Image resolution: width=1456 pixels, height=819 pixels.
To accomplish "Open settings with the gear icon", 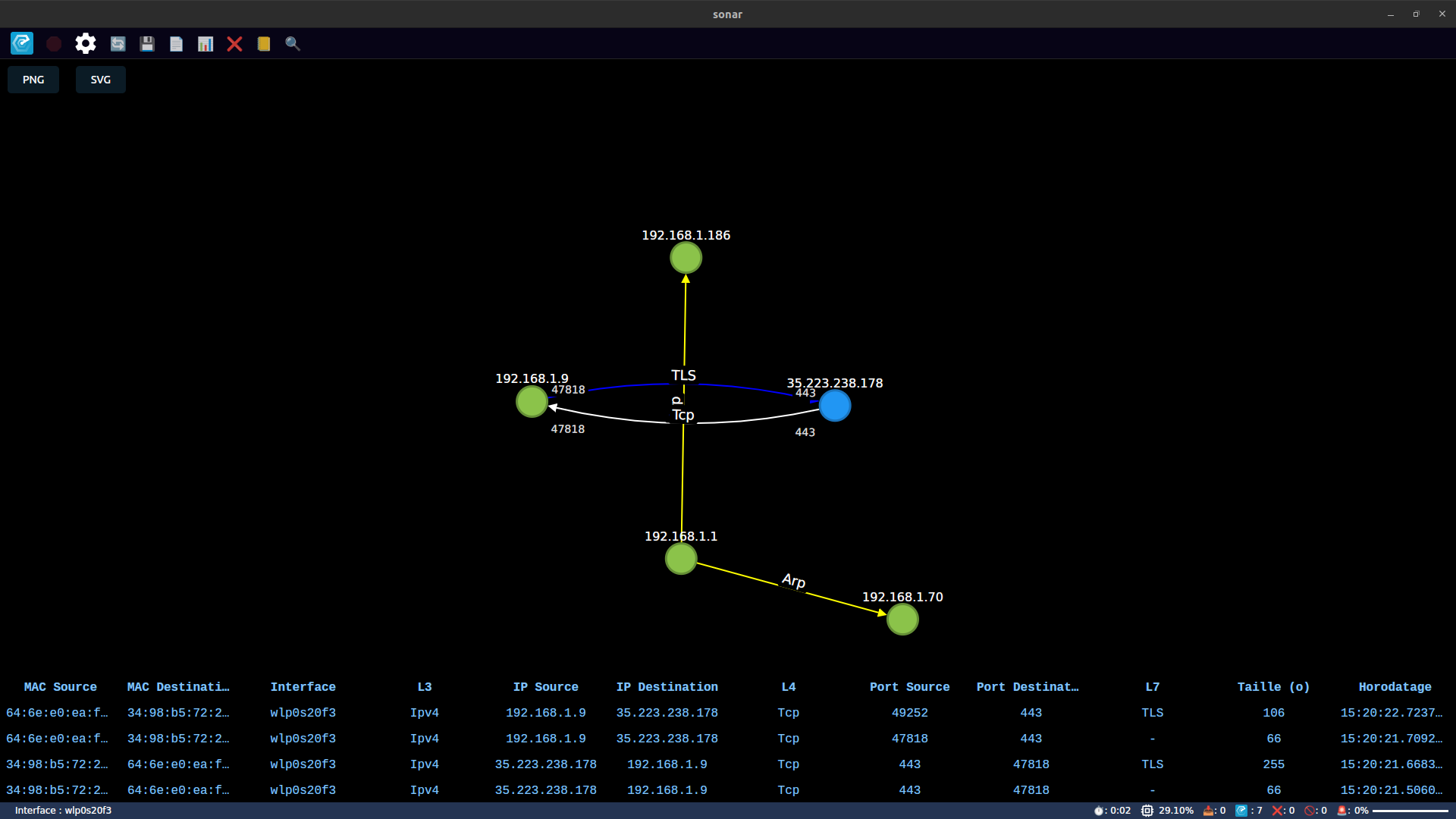I will tap(86, 43).
